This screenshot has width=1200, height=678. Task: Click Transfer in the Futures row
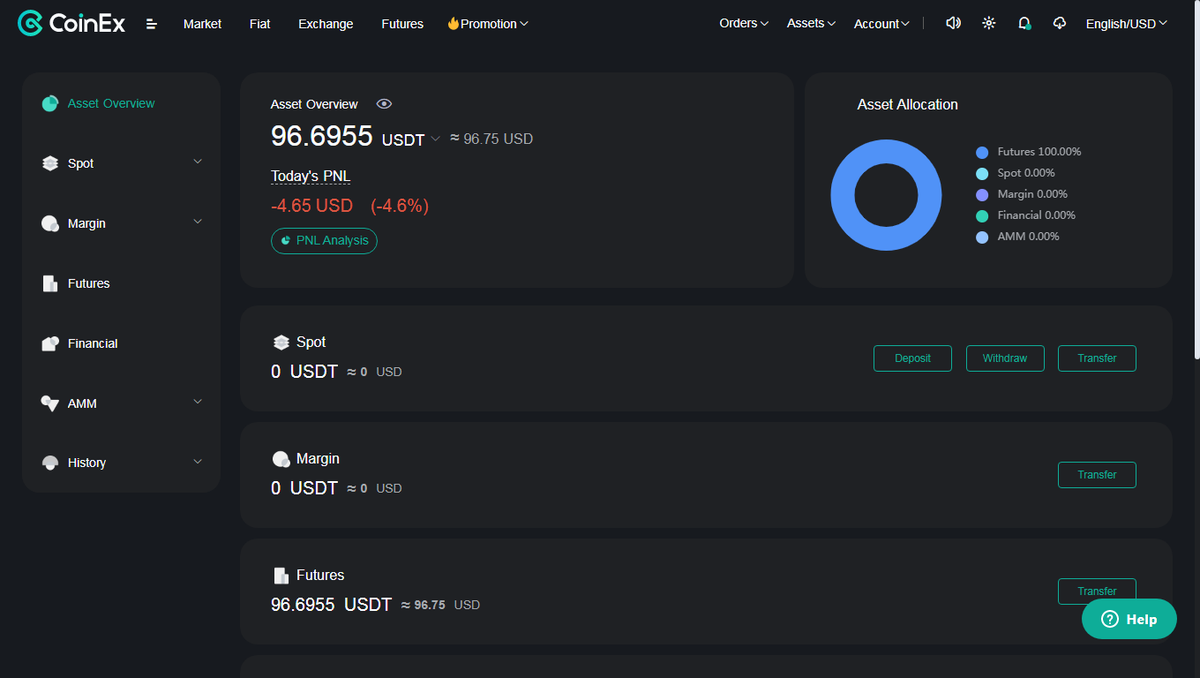click(1097, 591)
